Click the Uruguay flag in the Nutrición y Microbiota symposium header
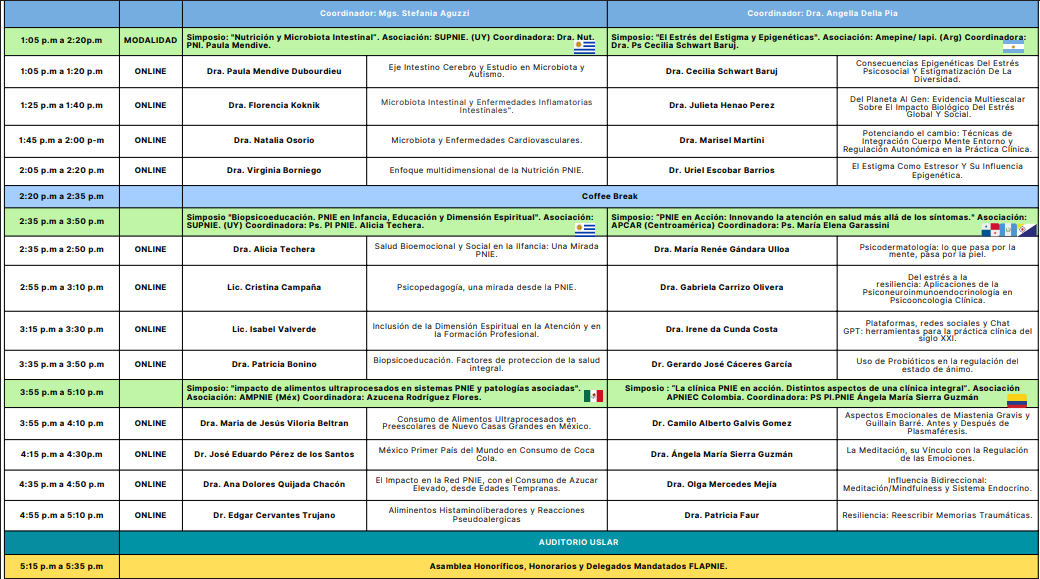The image size is (1040, 579). tap(584, 47)
